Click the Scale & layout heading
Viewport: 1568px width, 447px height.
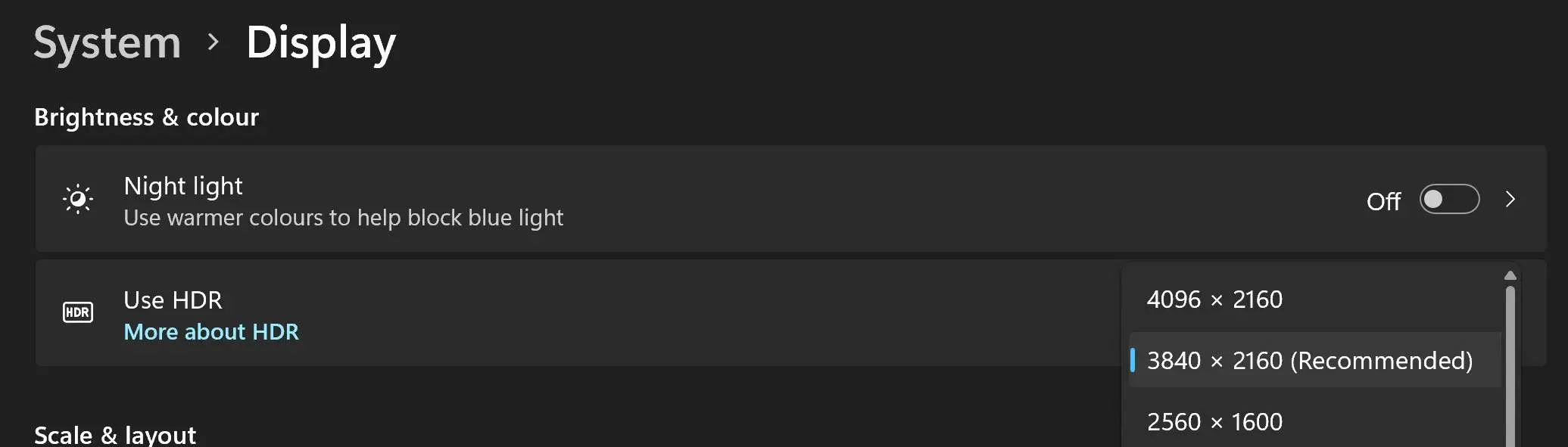click(x=115, y=435)
